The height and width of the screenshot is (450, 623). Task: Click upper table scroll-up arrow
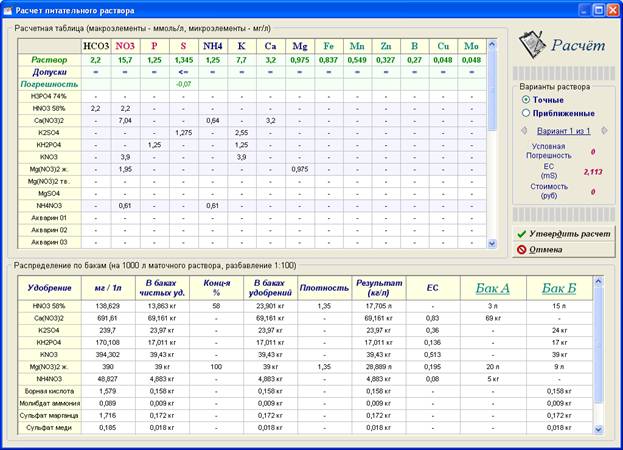492,44
